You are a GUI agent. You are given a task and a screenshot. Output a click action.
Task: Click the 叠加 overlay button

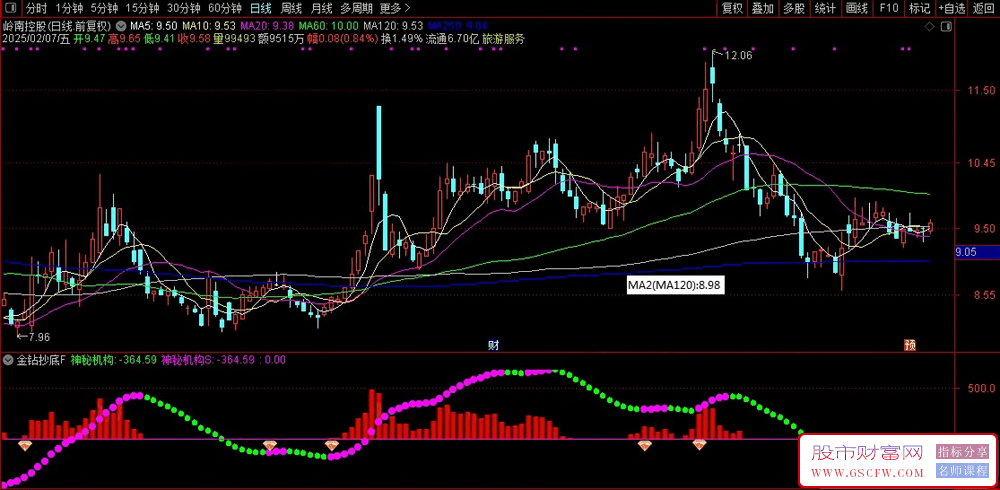click(763, 8)
